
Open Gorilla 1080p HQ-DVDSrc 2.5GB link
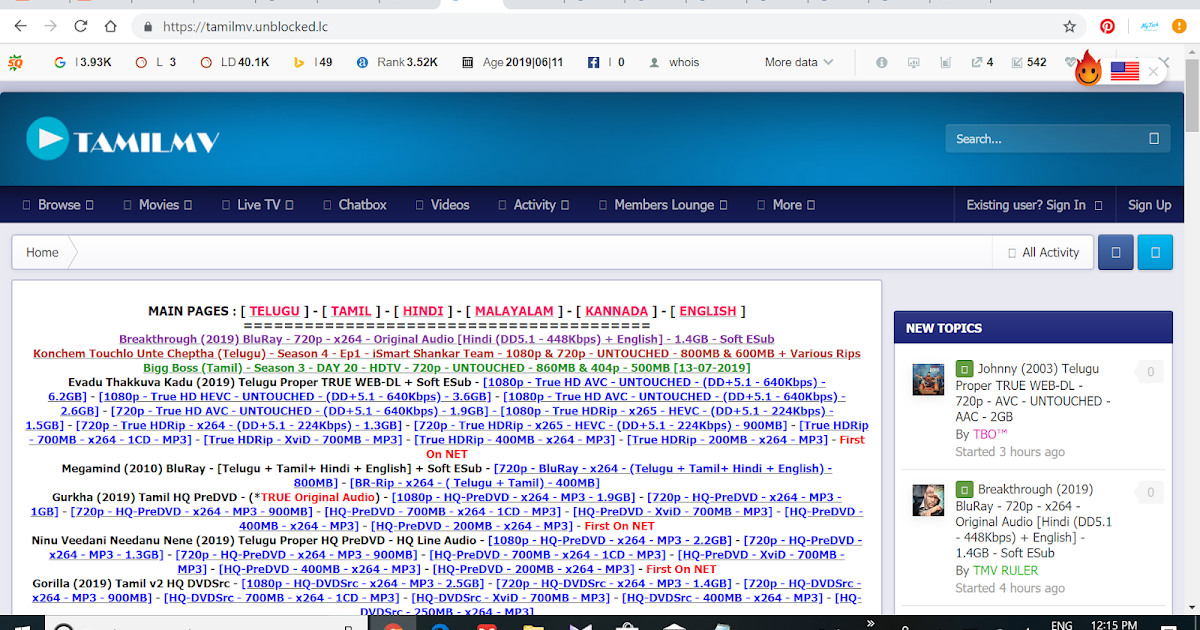tap(364, 583)
